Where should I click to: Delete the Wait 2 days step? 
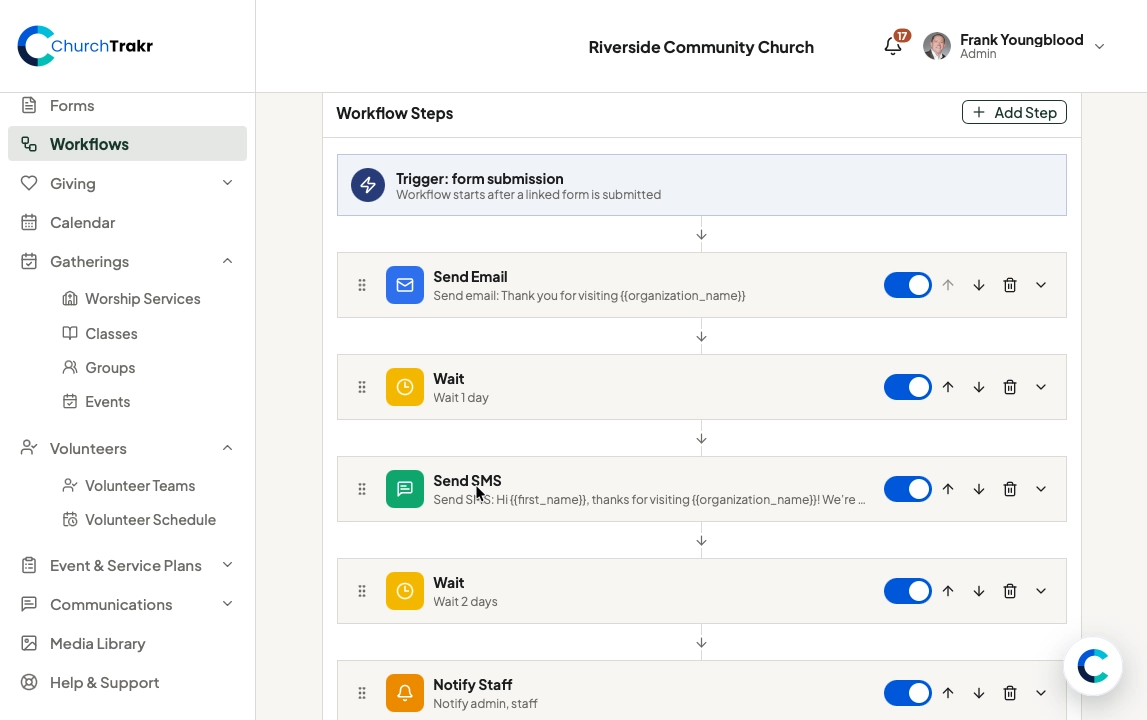1009,591
